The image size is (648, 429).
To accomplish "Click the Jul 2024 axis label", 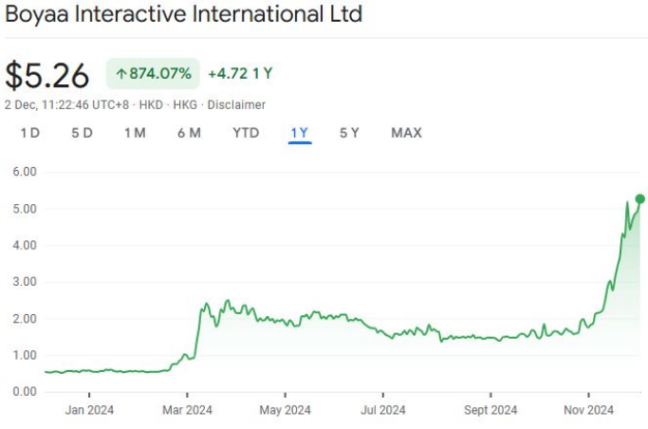I will 383,409.
